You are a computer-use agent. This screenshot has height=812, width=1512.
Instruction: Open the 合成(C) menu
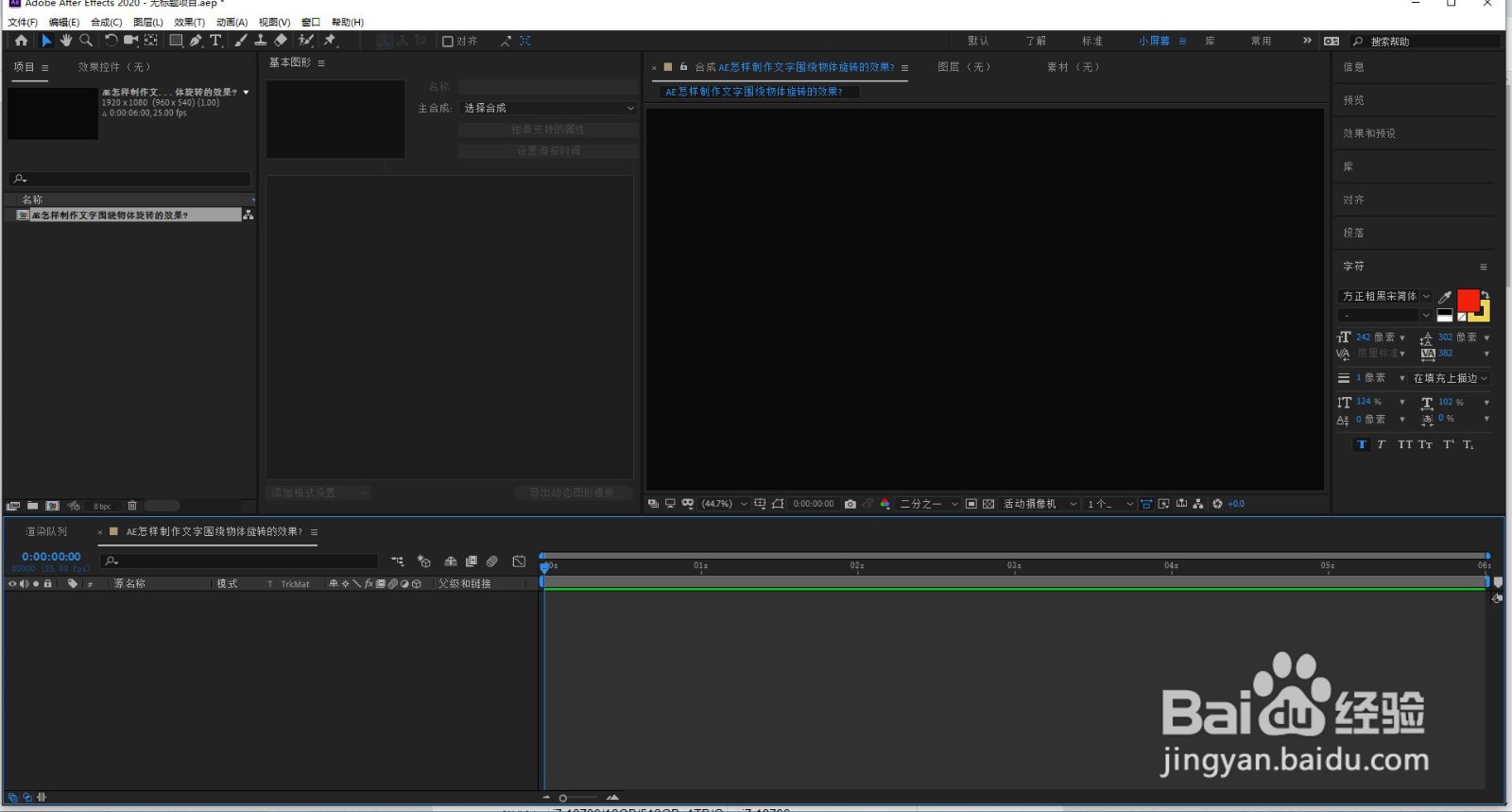(x=107, y=22)
